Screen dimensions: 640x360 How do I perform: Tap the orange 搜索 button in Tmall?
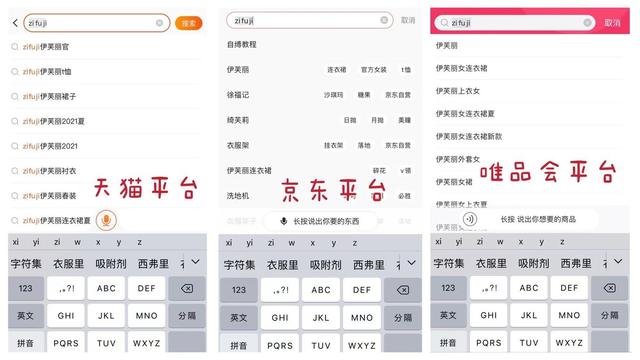(x=189, y=23)
